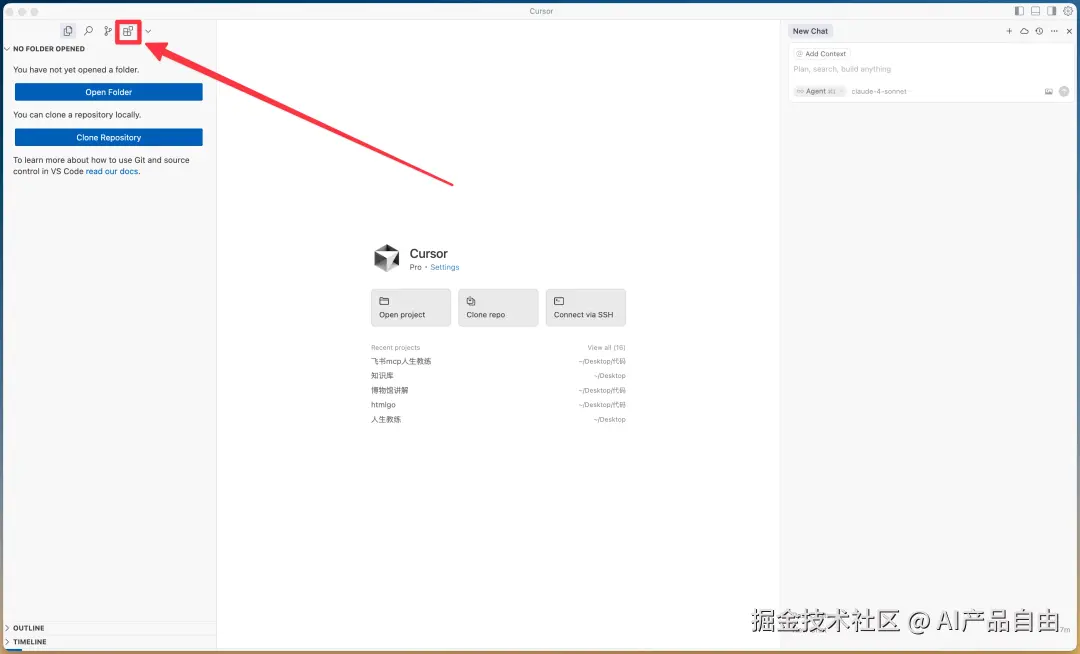1080x654 pixels.
Task: Click the send message arrow button
Action: [x=1064, y=92]
